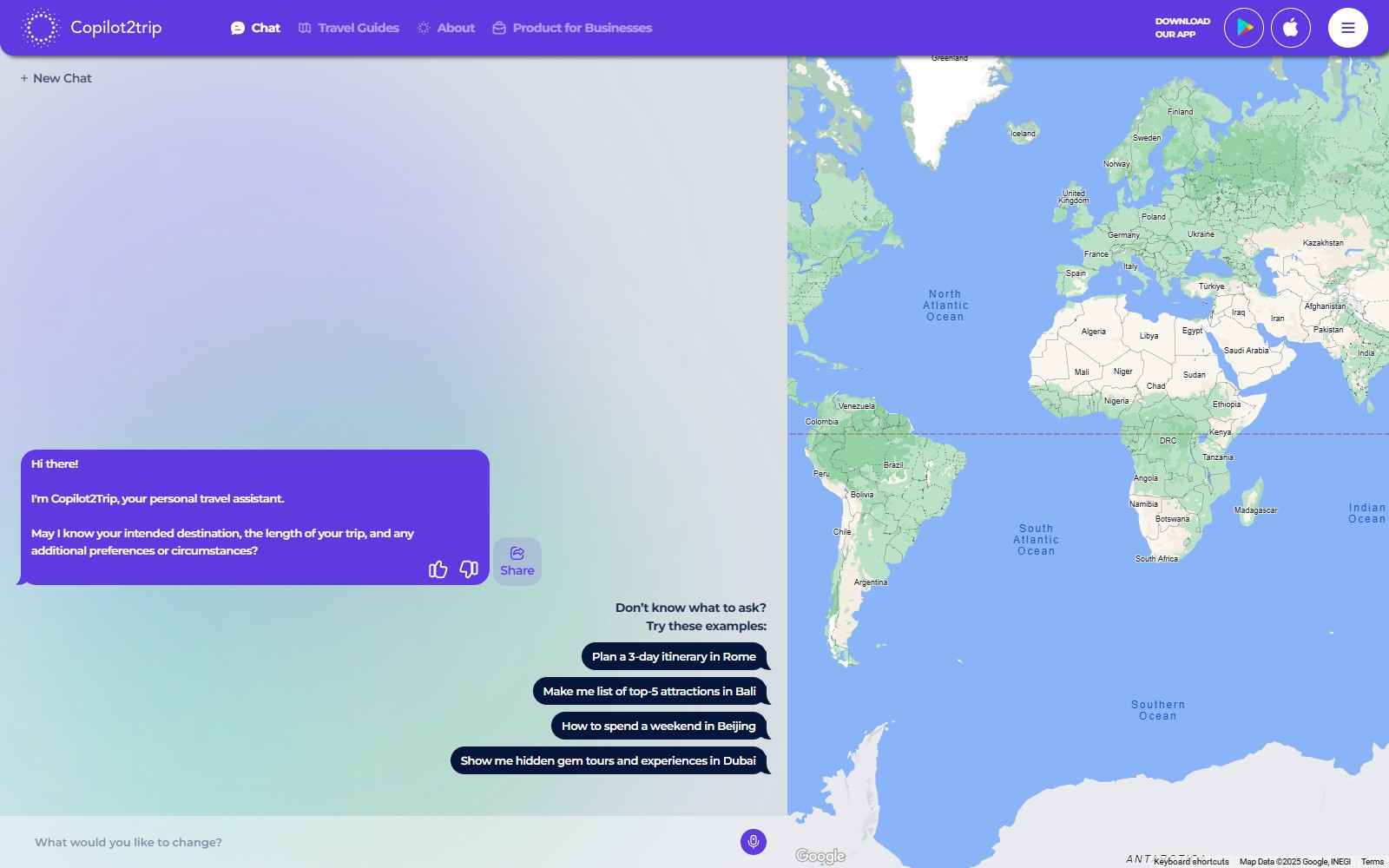Viewport: 1389px width, 868px height.
Task: Click the Madagascar label on map
Action: [x=1256, y=510]
